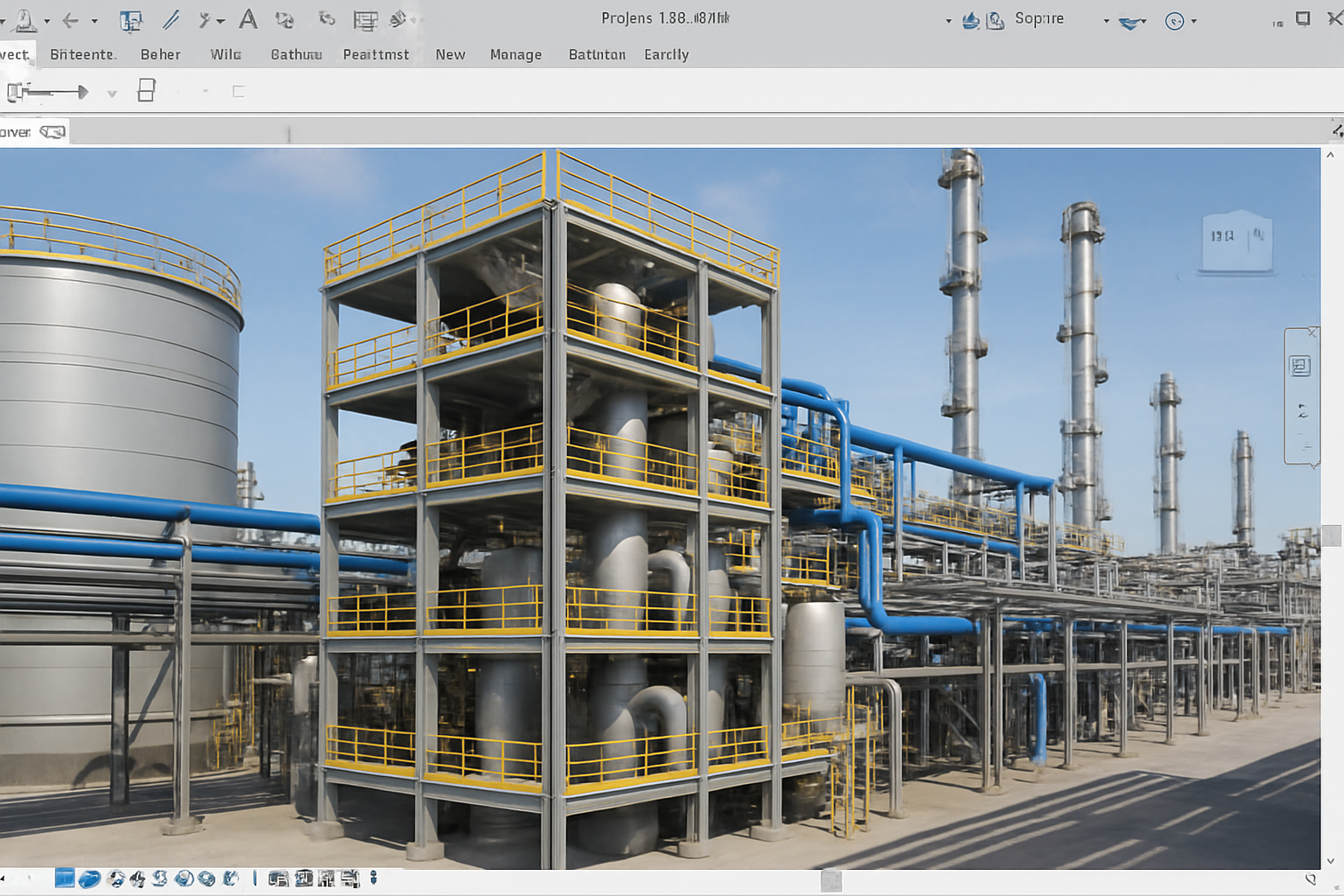Open the Biteente ribbon tab

pos(82,54)
